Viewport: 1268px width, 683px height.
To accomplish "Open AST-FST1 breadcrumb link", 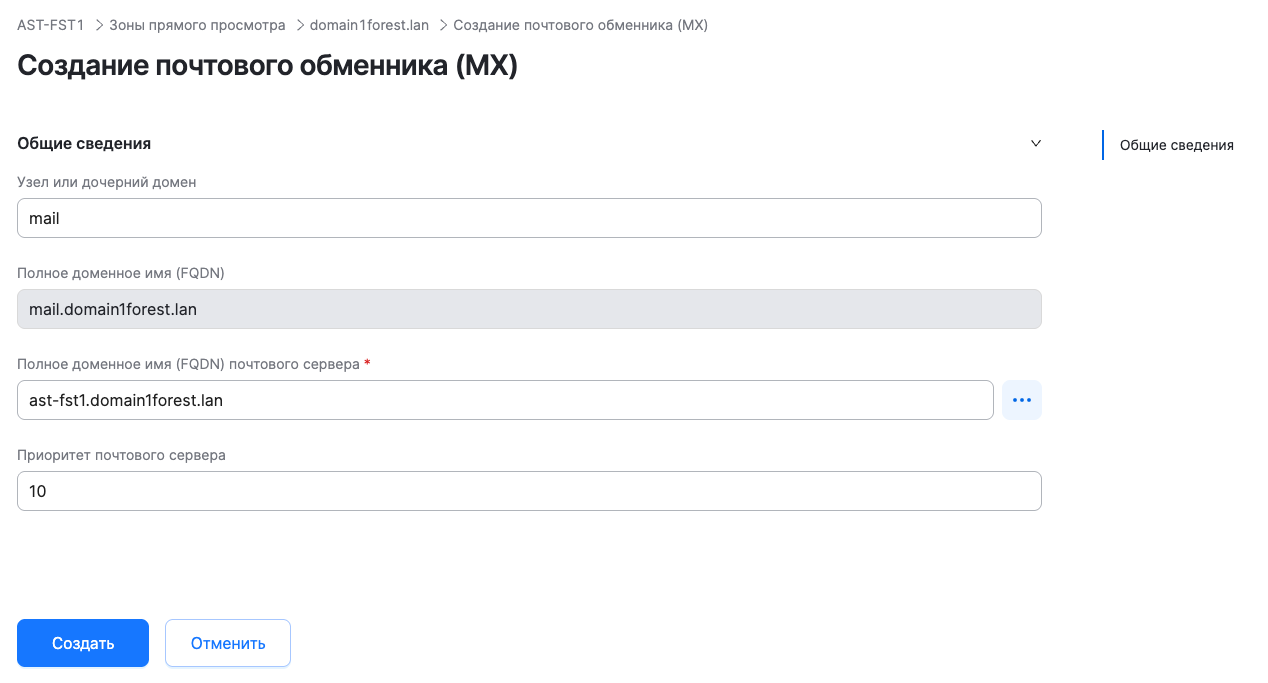I will [x=50, y=25].
